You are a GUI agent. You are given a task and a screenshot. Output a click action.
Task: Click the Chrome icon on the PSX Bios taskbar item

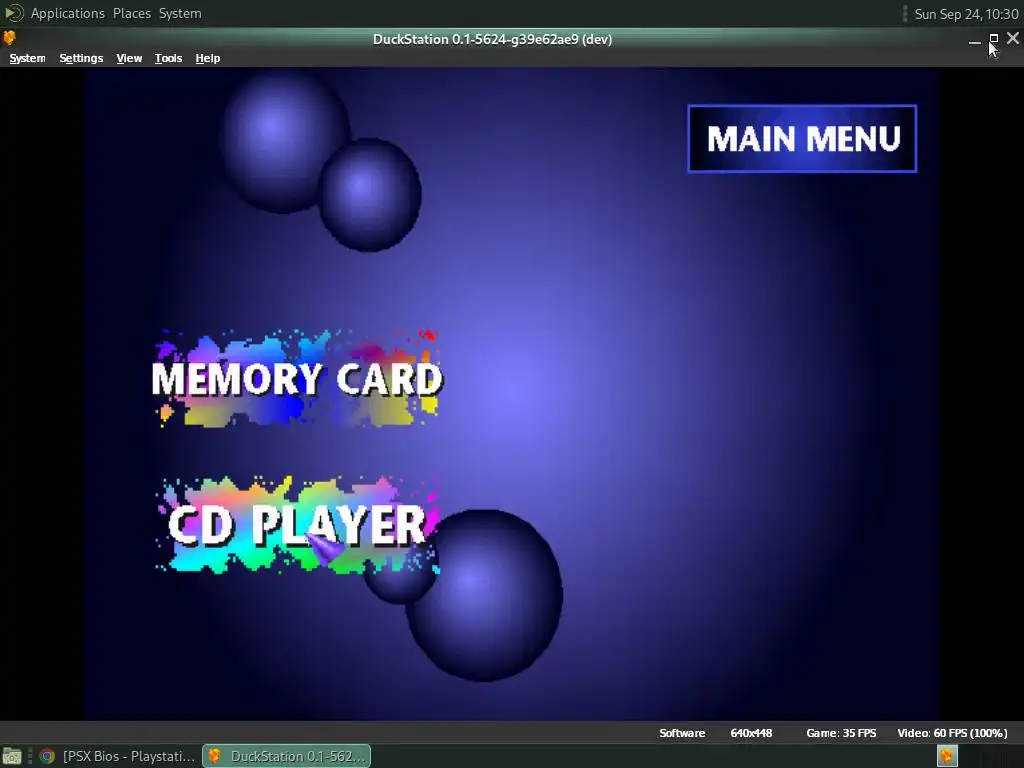point(47,756)
